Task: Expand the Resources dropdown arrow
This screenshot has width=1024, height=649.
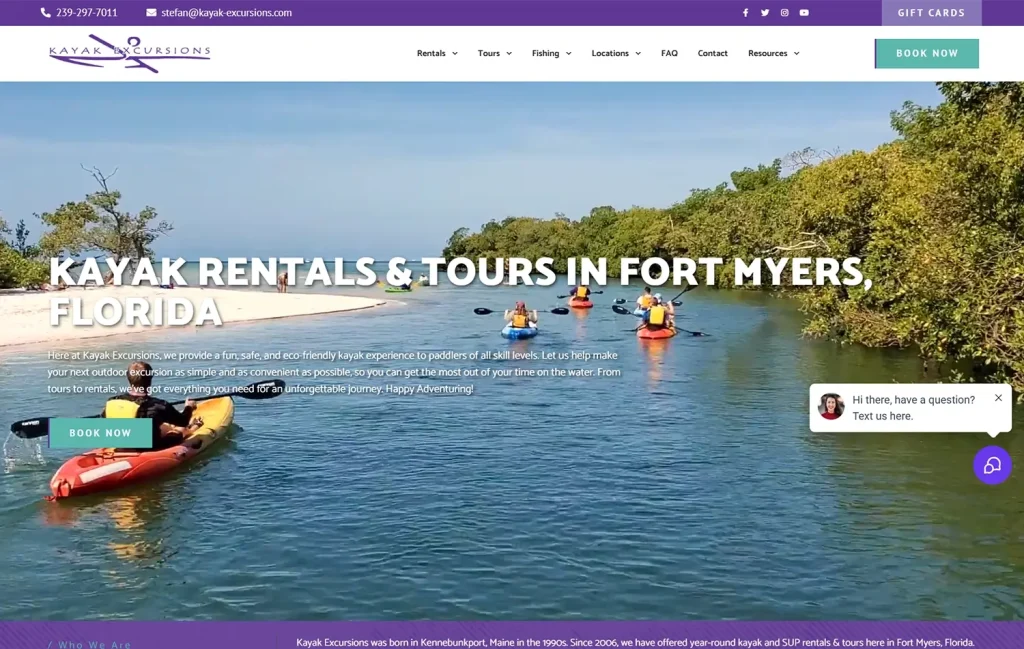Action: pos(797,54)
